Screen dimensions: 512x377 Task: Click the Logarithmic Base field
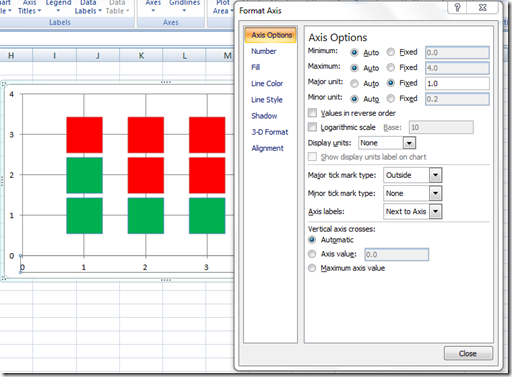(441, 127)
